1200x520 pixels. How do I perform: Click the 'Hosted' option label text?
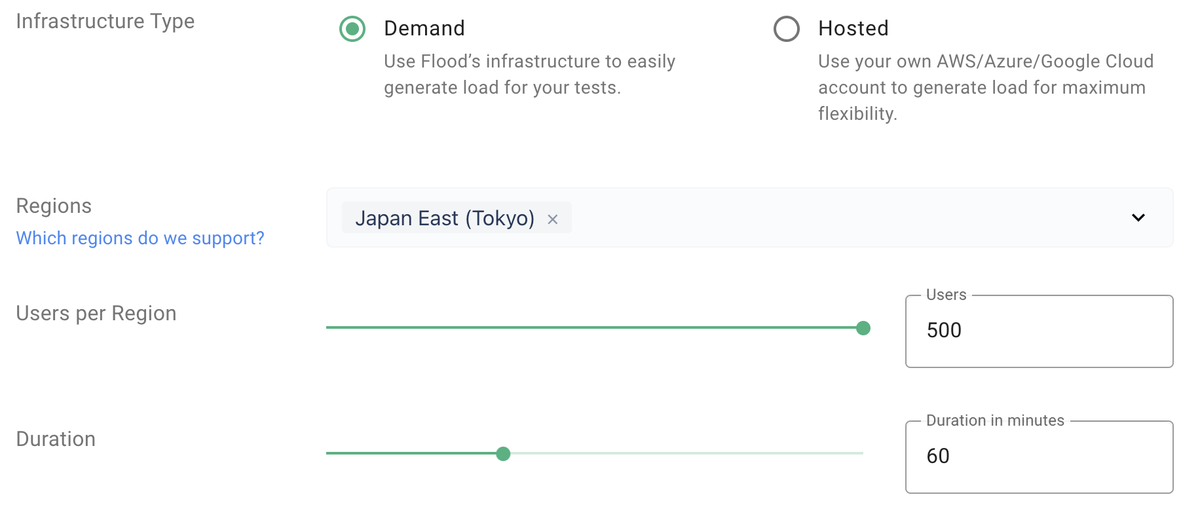(x=853, y=29)
